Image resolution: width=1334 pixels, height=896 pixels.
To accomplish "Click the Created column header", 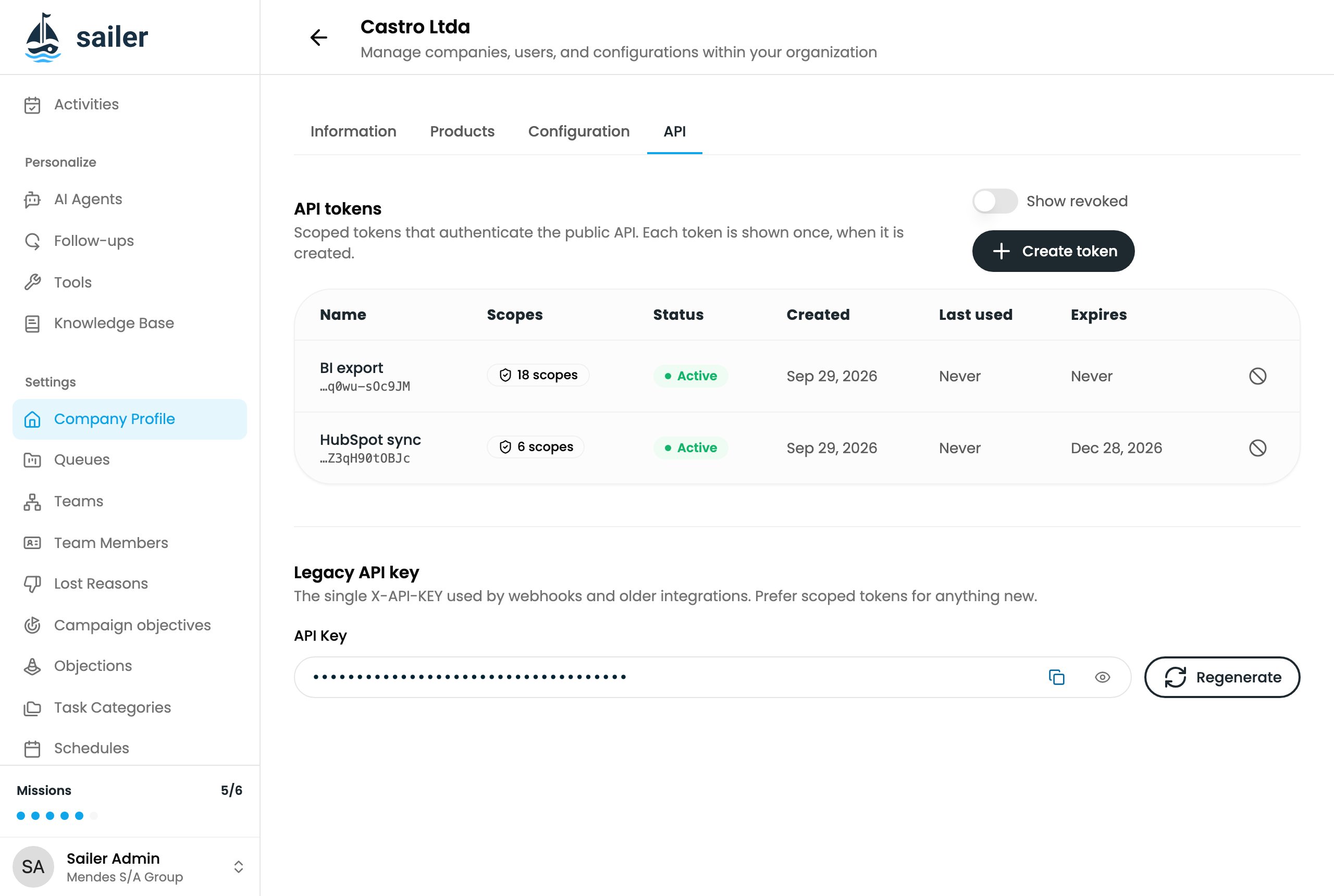I will 818,315.
